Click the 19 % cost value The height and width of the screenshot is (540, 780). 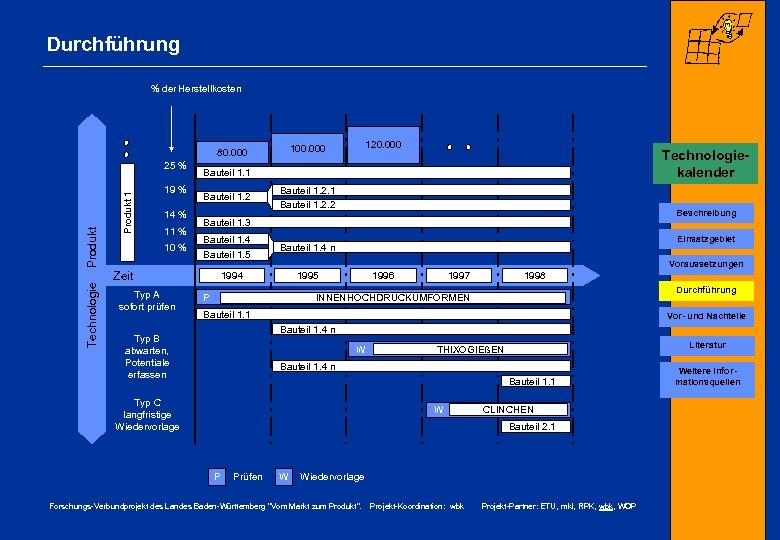(x=175, y=189)
